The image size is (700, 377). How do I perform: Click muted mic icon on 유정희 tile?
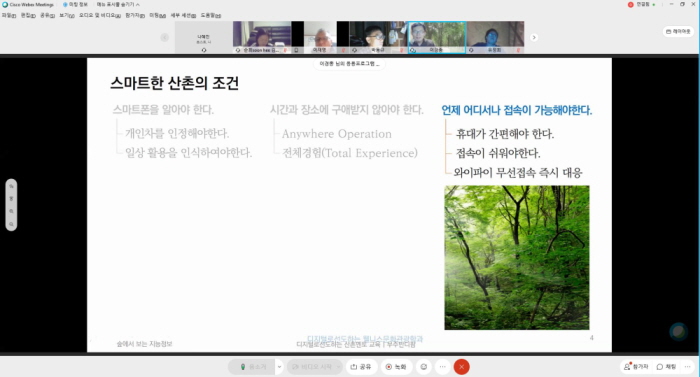[x=518, y=50]
